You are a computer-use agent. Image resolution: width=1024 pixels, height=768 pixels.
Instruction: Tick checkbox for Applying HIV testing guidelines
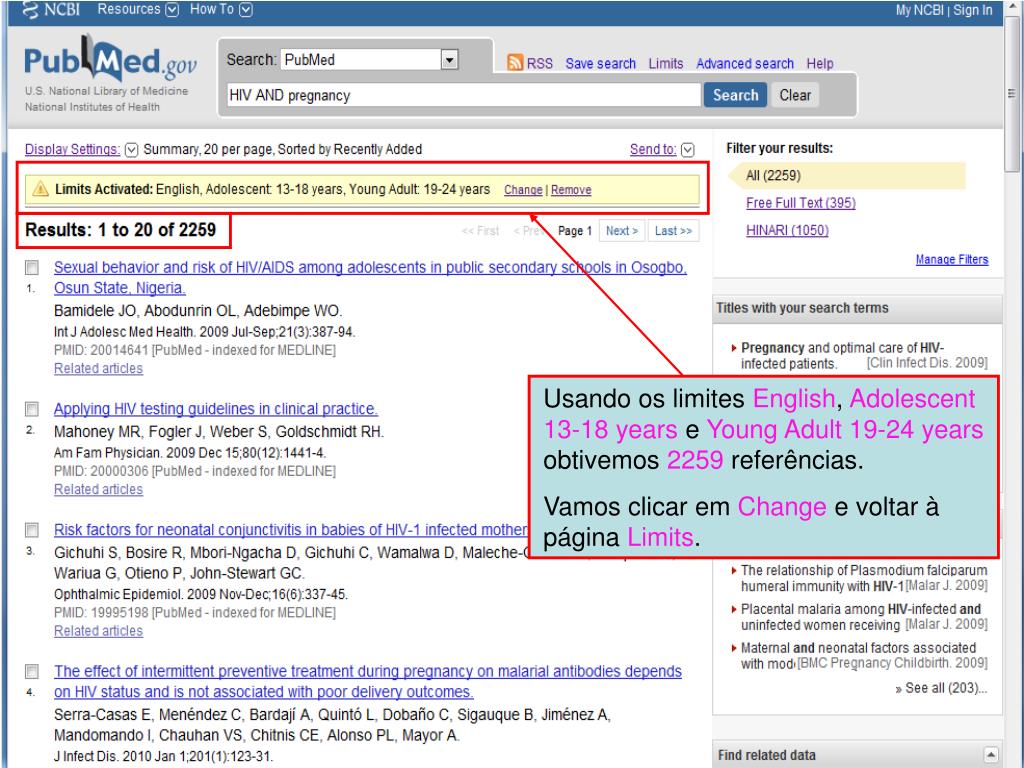[31, 409]
